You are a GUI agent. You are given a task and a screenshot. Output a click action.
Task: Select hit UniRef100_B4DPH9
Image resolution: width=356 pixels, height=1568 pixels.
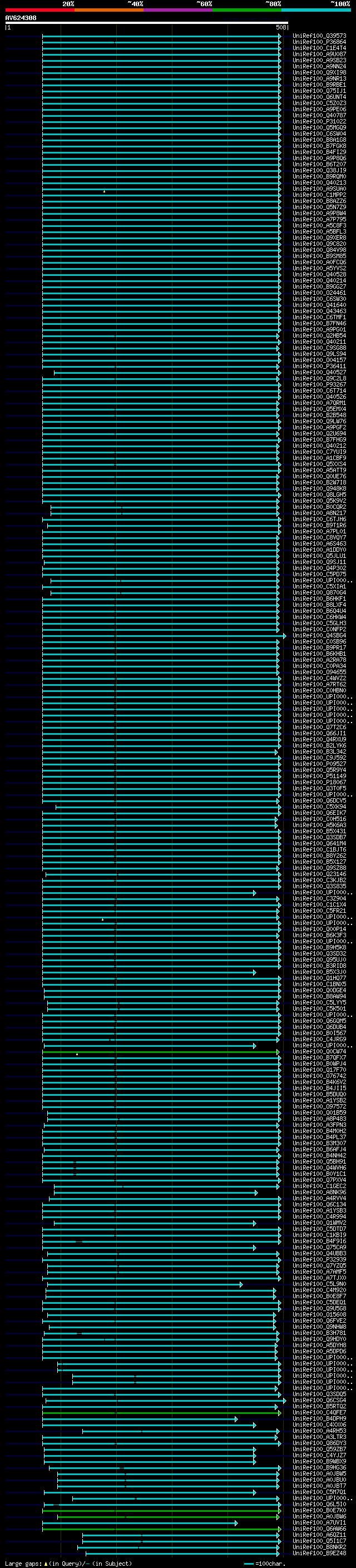click(319, 1418)
